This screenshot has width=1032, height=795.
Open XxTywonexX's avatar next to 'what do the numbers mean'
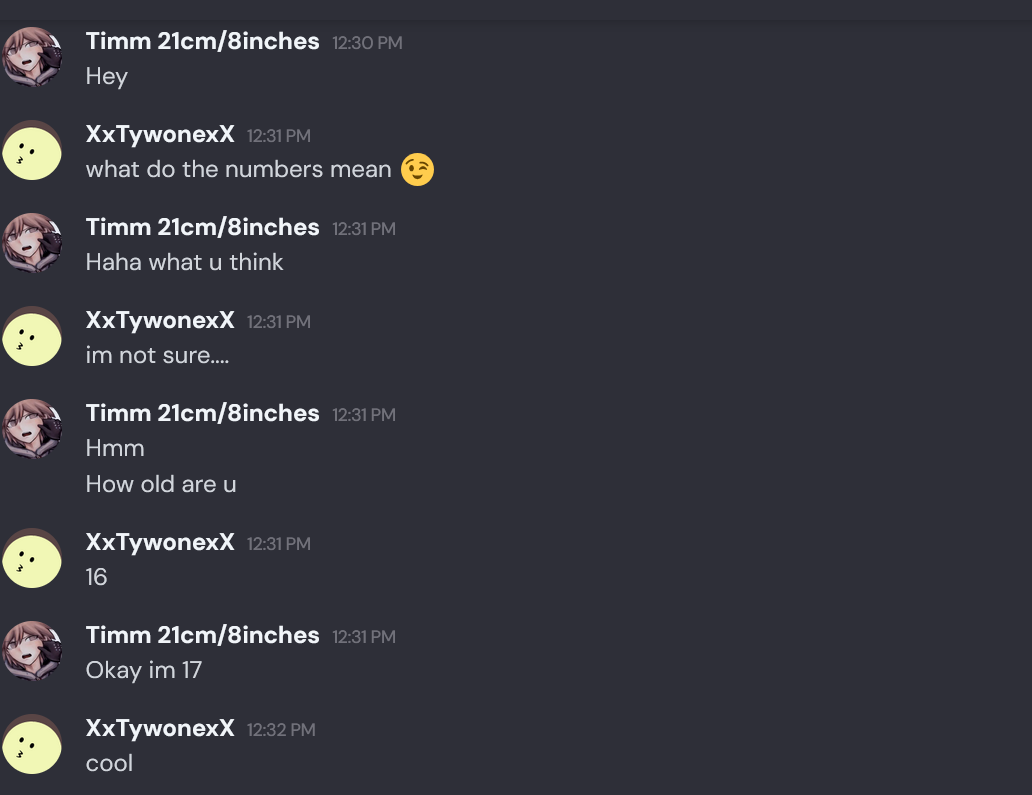coord(32,150)
